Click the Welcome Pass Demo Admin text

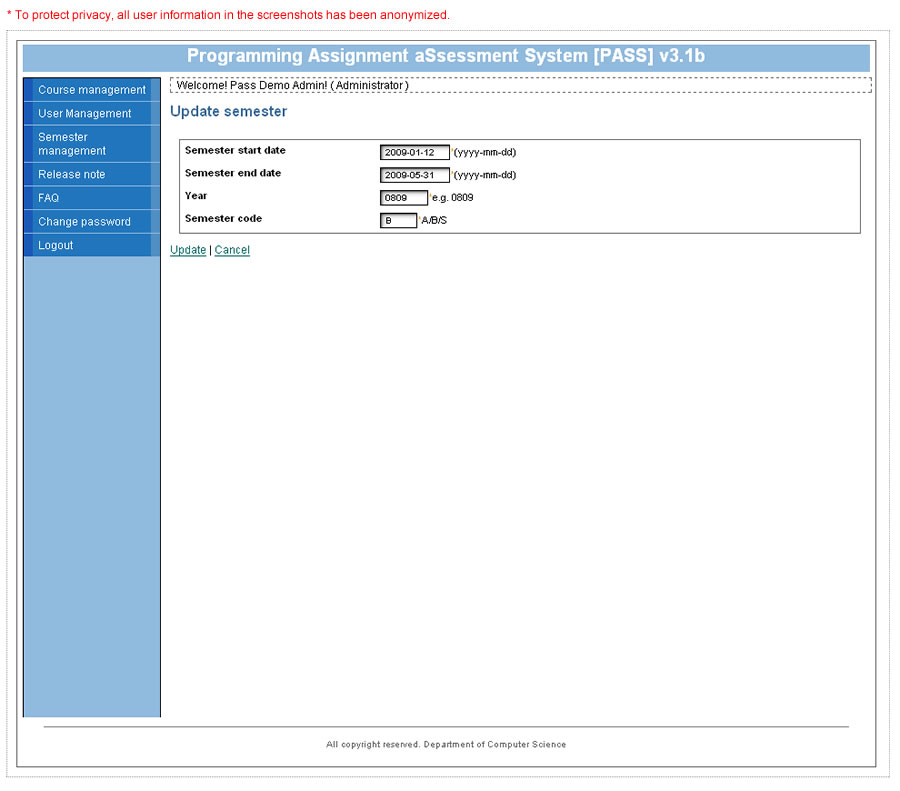pos(292,86)
